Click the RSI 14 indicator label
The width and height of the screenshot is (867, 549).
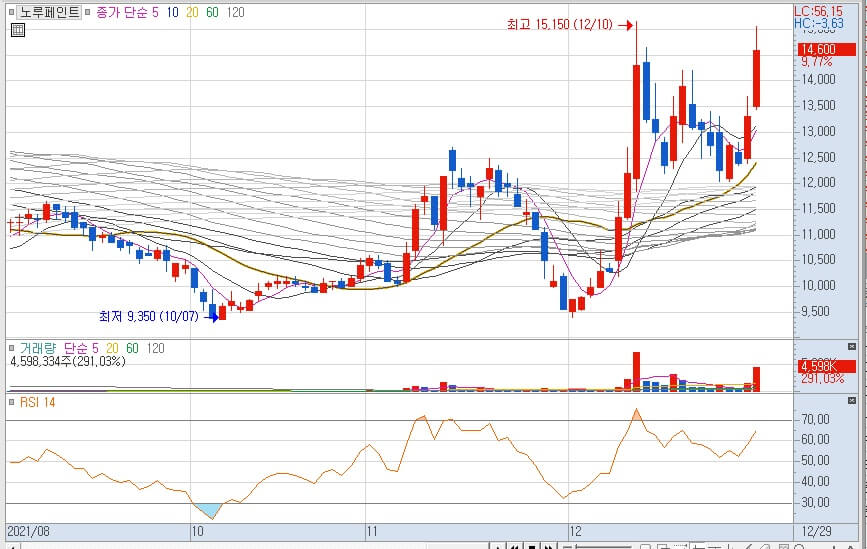pos(38,402)
